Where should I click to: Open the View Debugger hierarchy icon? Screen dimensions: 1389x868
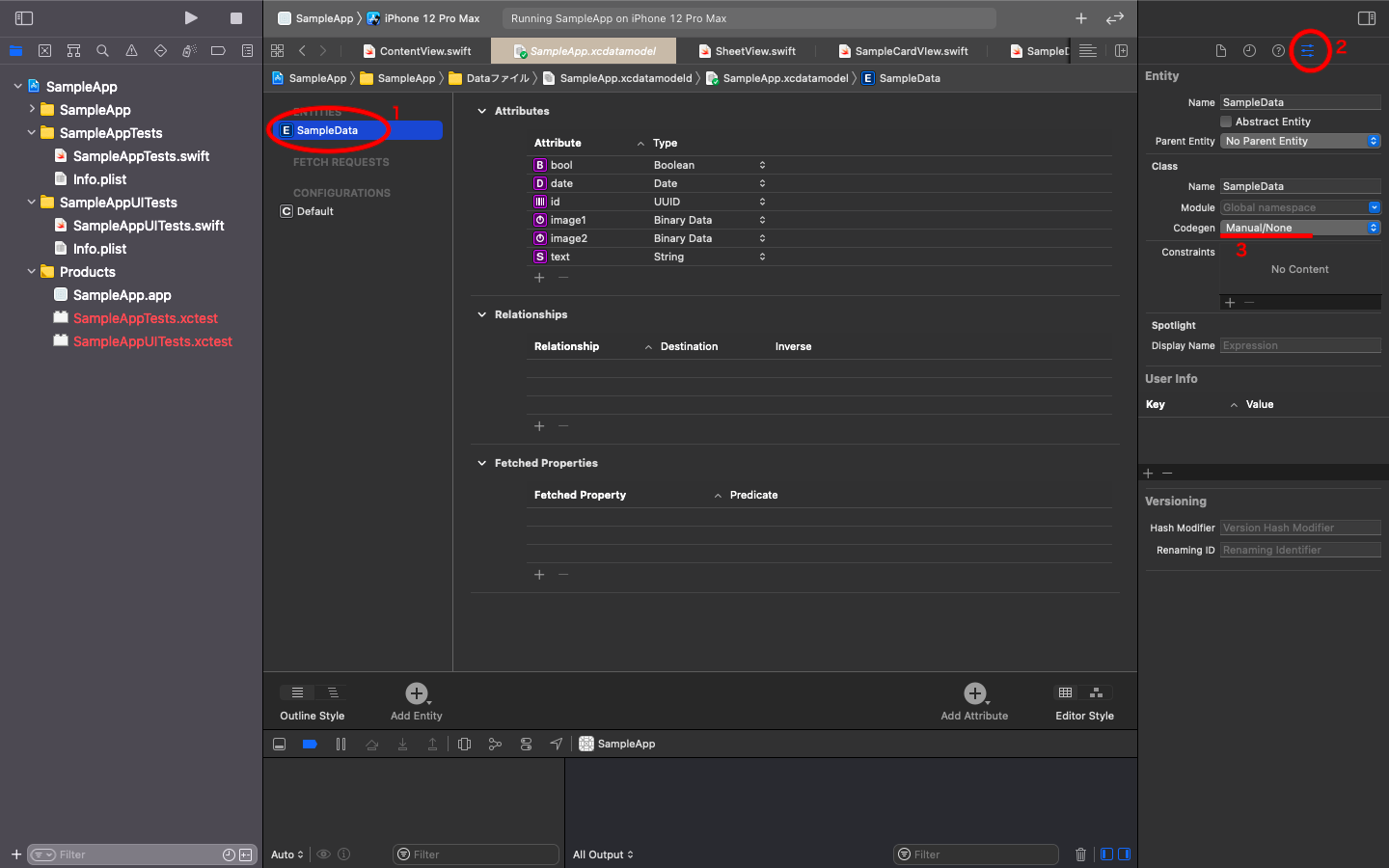coord(464,744)
